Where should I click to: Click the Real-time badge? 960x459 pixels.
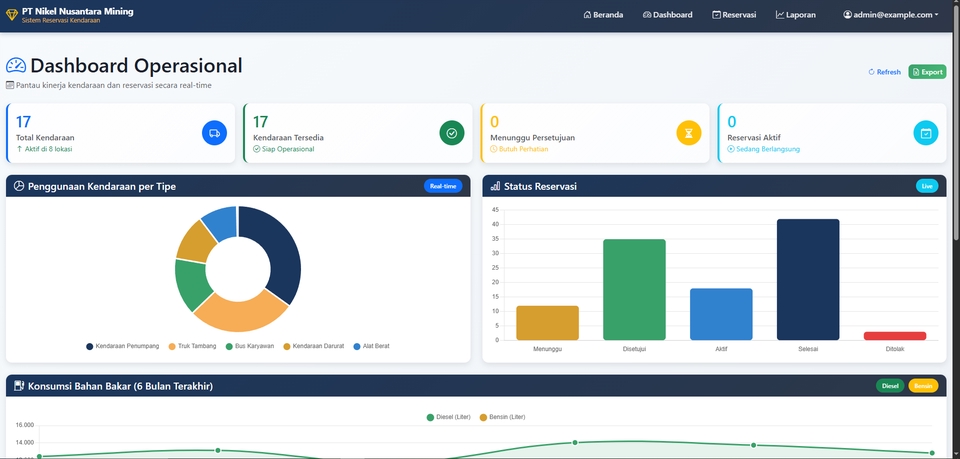coord(443,186)
